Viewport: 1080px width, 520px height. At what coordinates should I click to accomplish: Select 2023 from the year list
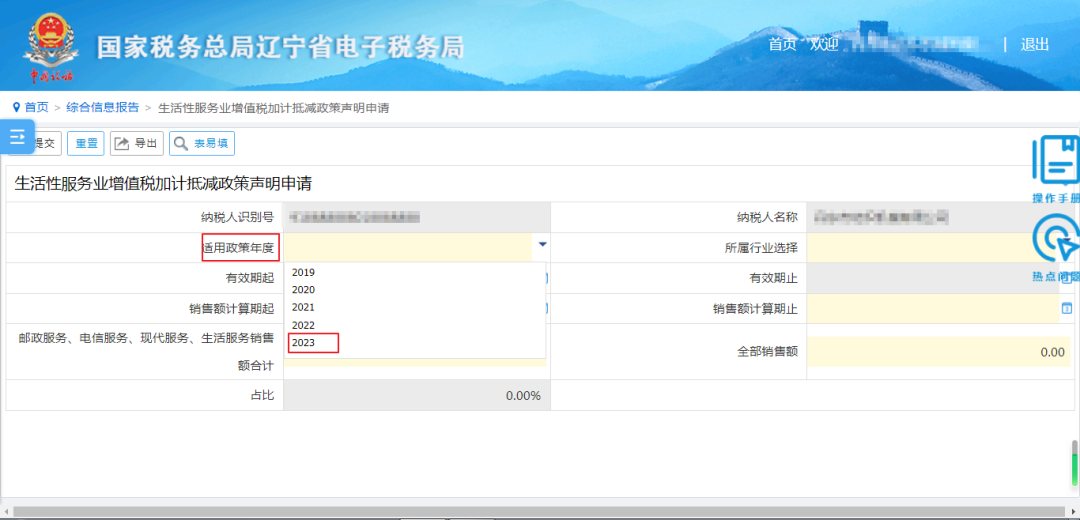[x=304, y=343]
